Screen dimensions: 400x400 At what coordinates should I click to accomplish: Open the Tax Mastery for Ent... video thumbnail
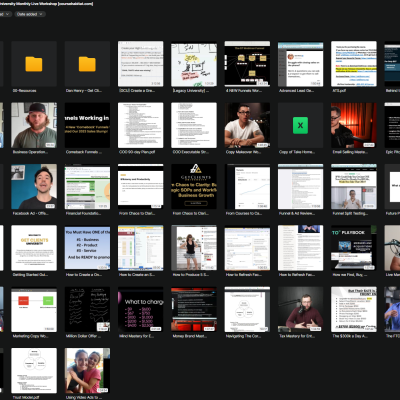(301, 309)
